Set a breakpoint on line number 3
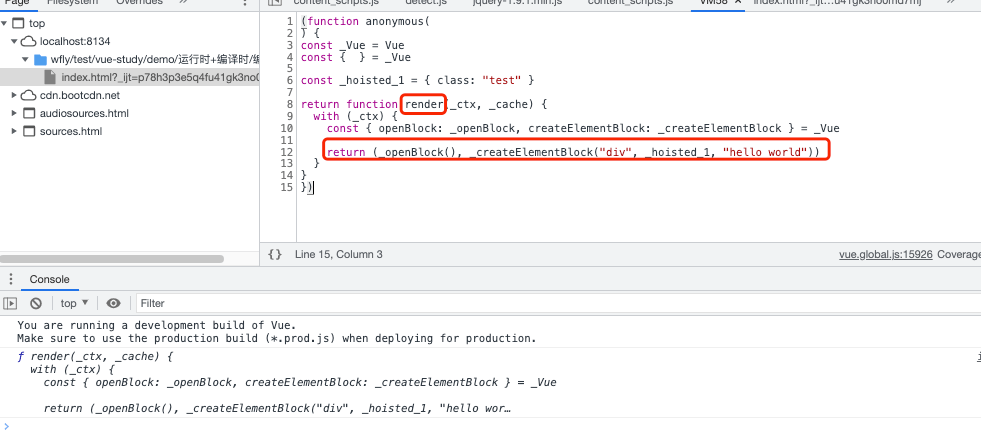The height and width of the screenshot is (433, 981). point(290,45)
